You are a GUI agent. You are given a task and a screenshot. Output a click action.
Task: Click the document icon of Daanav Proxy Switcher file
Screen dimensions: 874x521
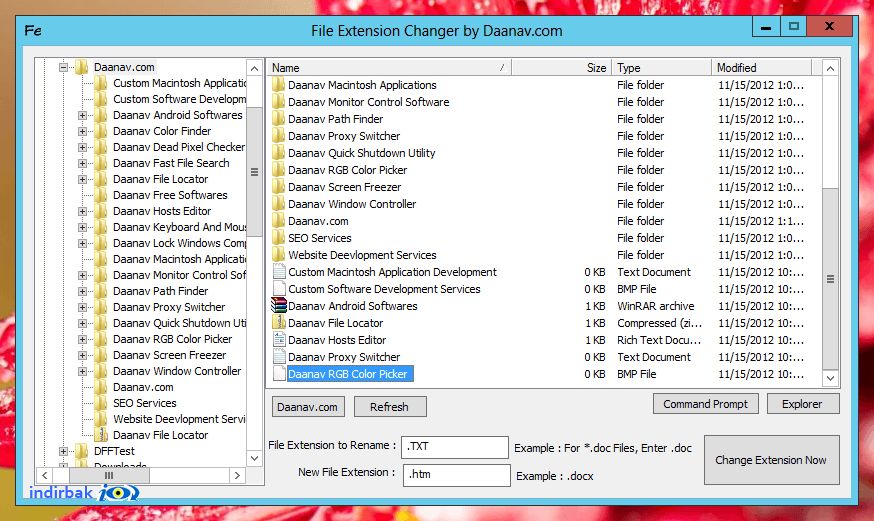tap(279, 357)
